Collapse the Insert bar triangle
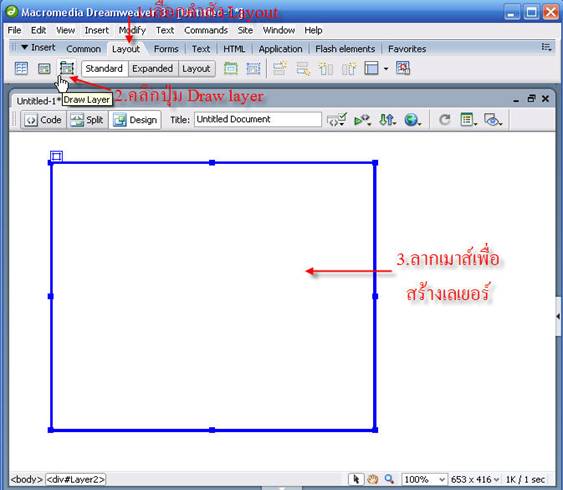 24,47
